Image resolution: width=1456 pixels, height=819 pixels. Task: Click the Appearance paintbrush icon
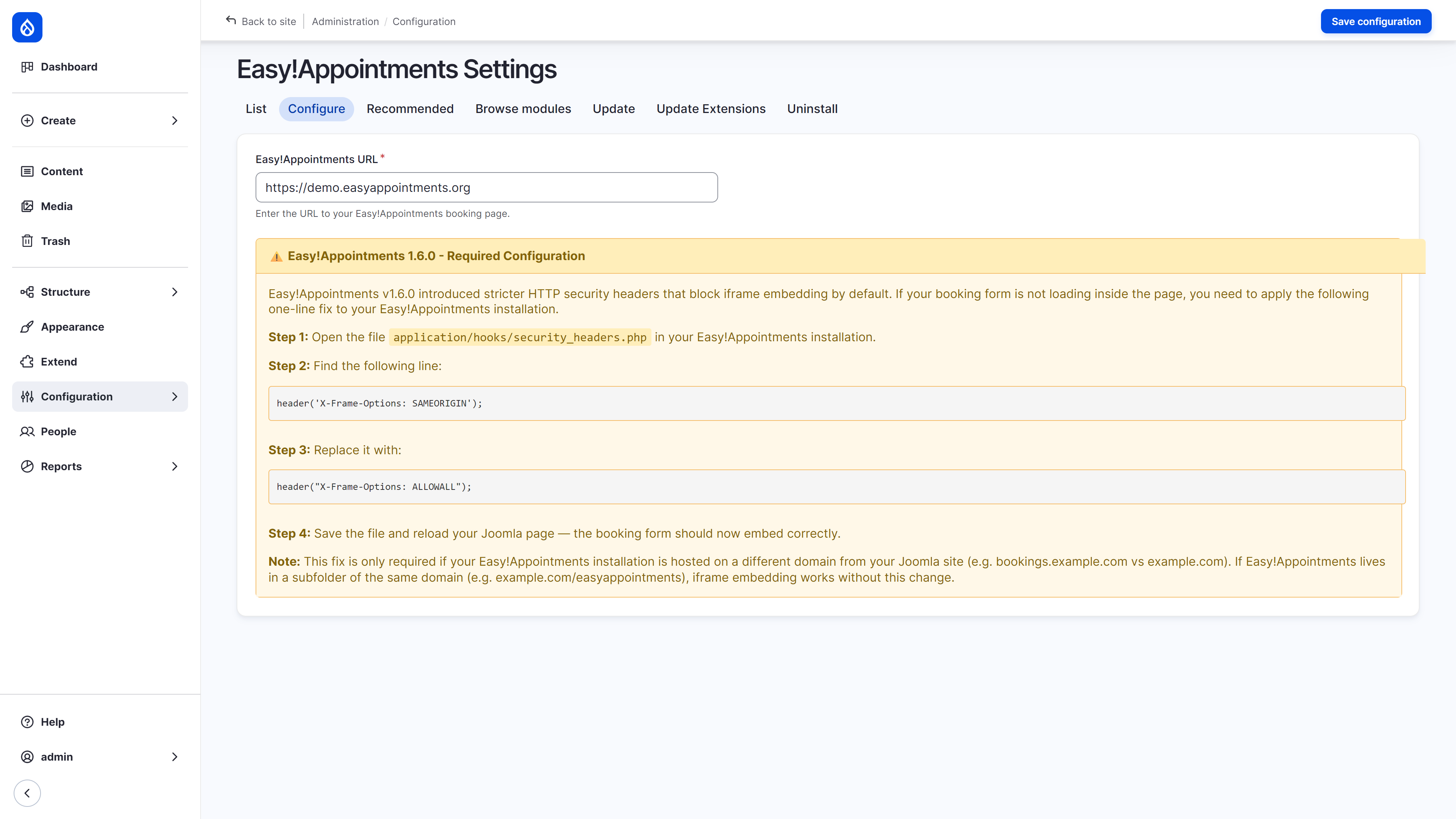(27, 327)
